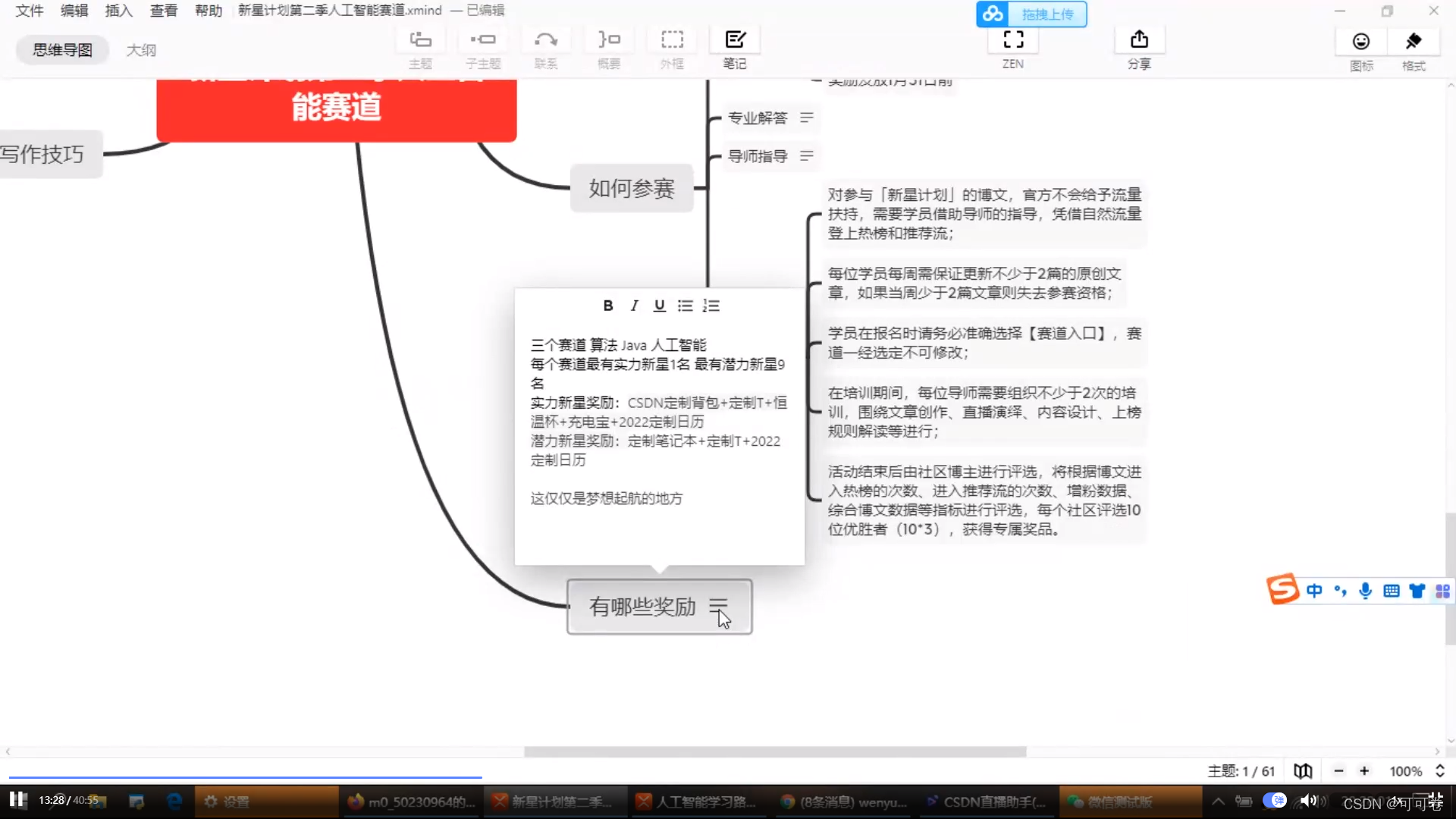Click note text 这仅仅是梦想起航的地方
The height and width of the screenshot is (819, 1456).
607,498
